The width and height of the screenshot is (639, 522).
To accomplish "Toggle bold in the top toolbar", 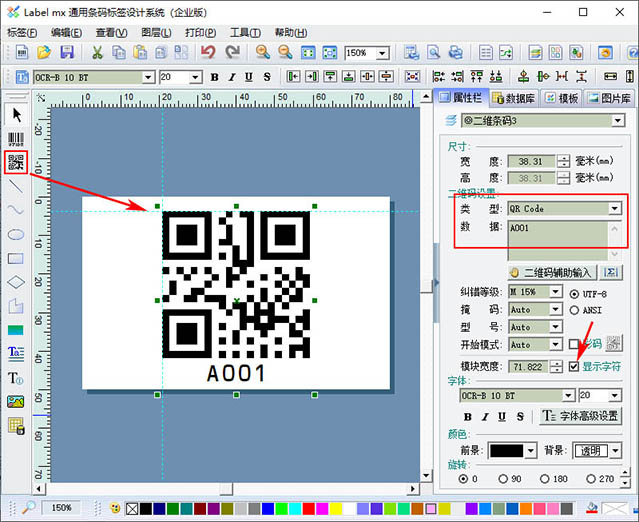I will [214, 77].
